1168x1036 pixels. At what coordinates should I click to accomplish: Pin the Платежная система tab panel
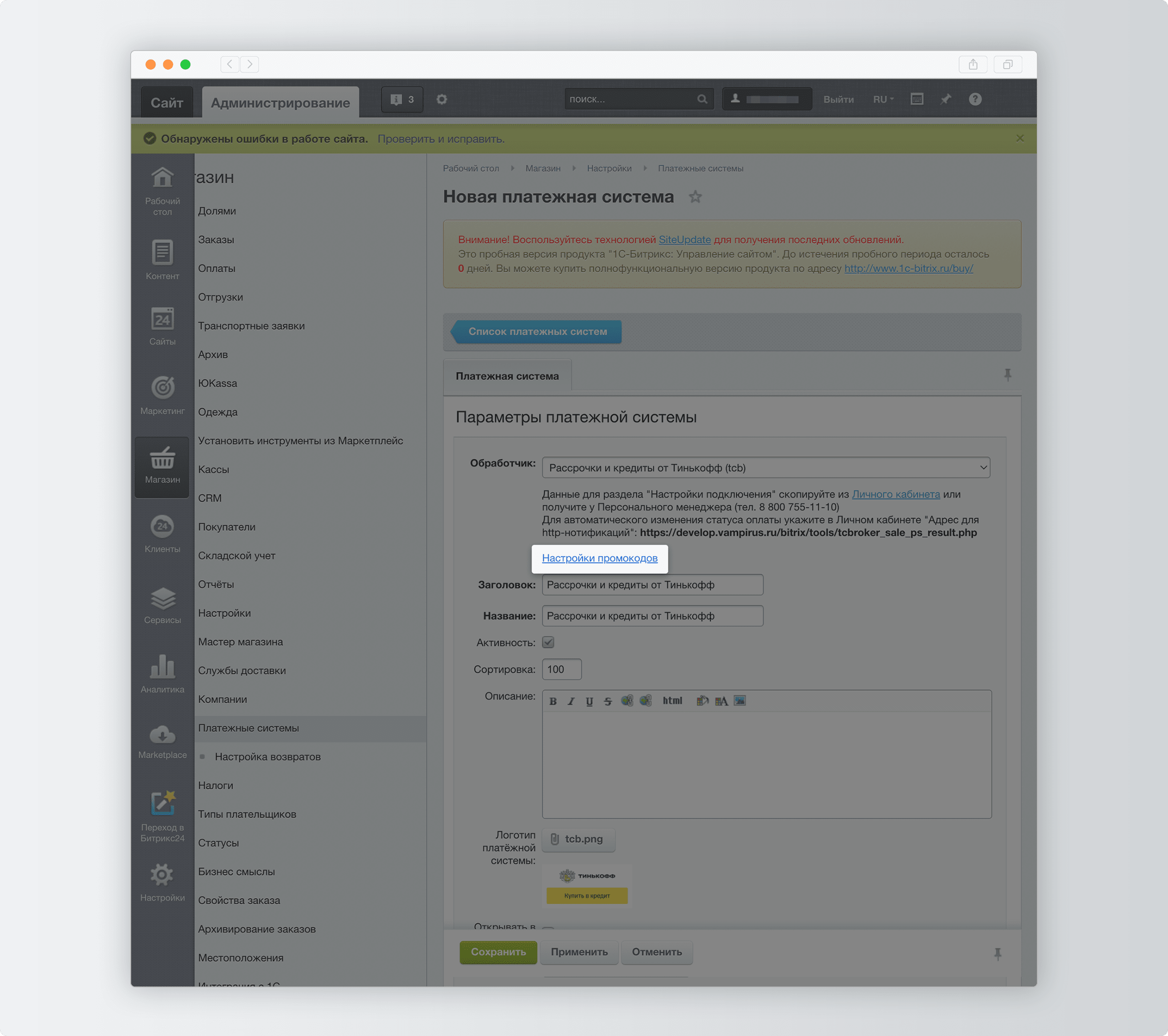[1007, 374]
